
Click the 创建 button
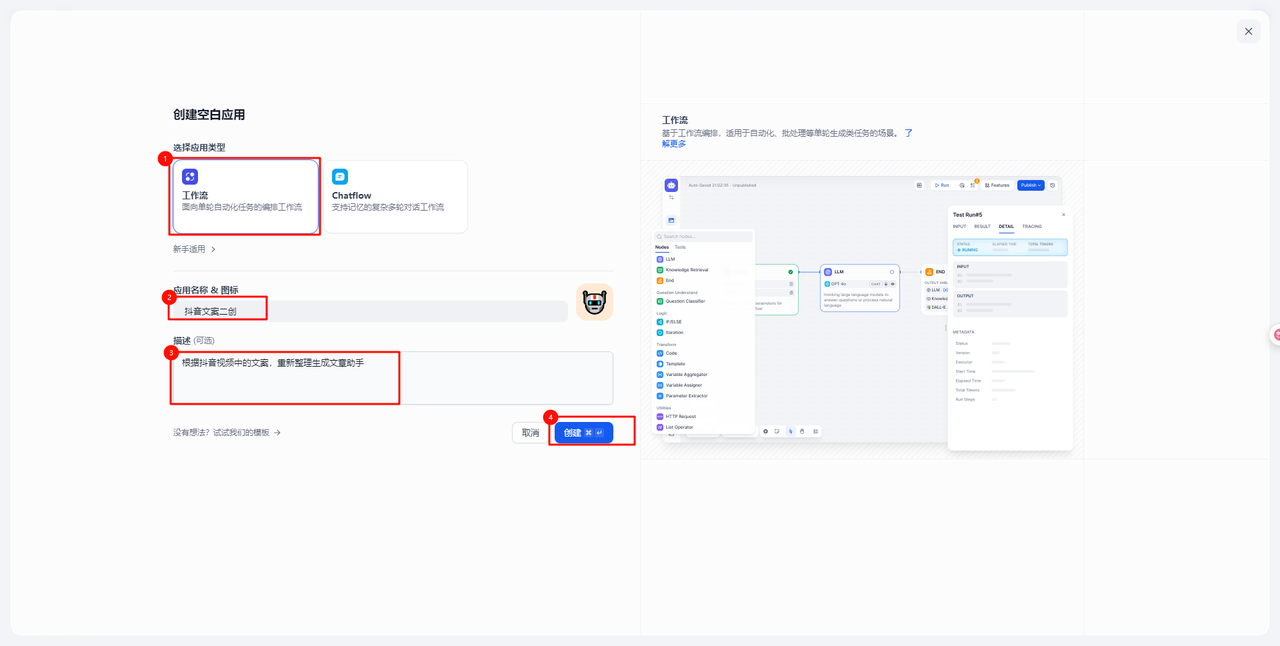point(583,433)
